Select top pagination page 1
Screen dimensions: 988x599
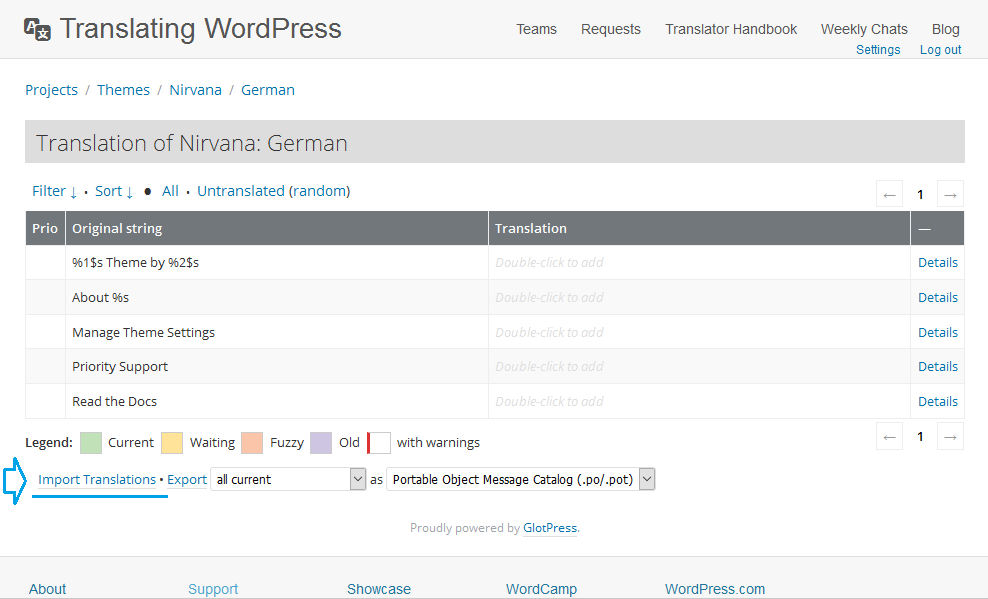(x=920, y=194)
